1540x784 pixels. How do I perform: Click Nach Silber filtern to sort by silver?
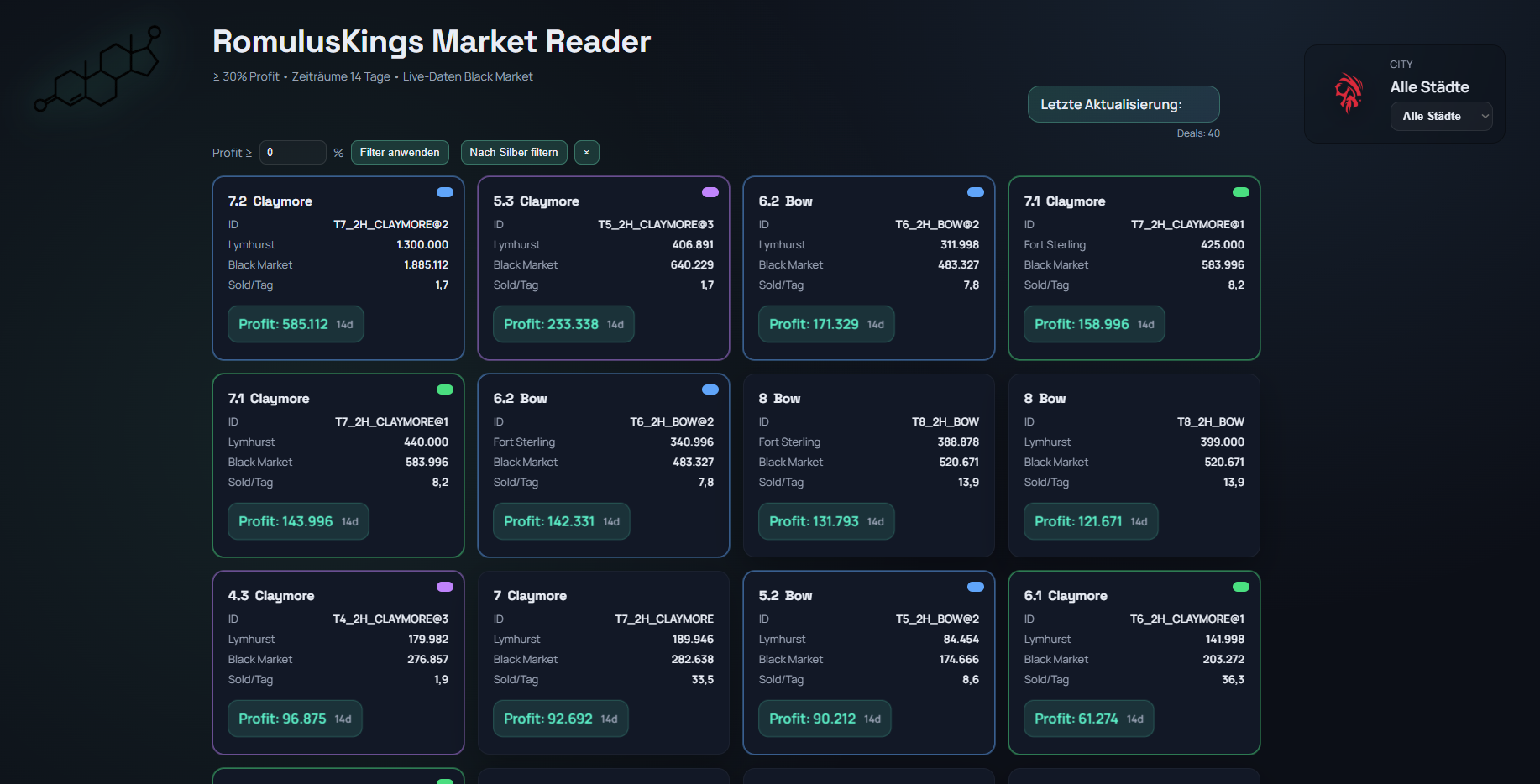[x=513, y=152]
